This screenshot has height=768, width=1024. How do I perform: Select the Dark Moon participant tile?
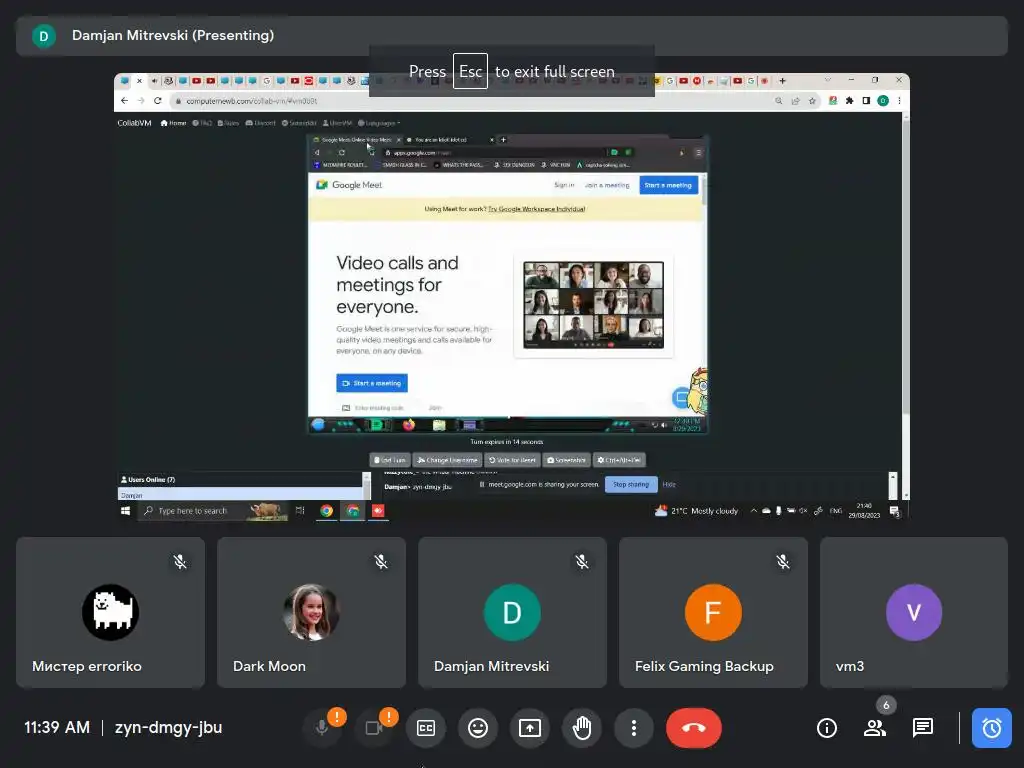pos(312,613)
